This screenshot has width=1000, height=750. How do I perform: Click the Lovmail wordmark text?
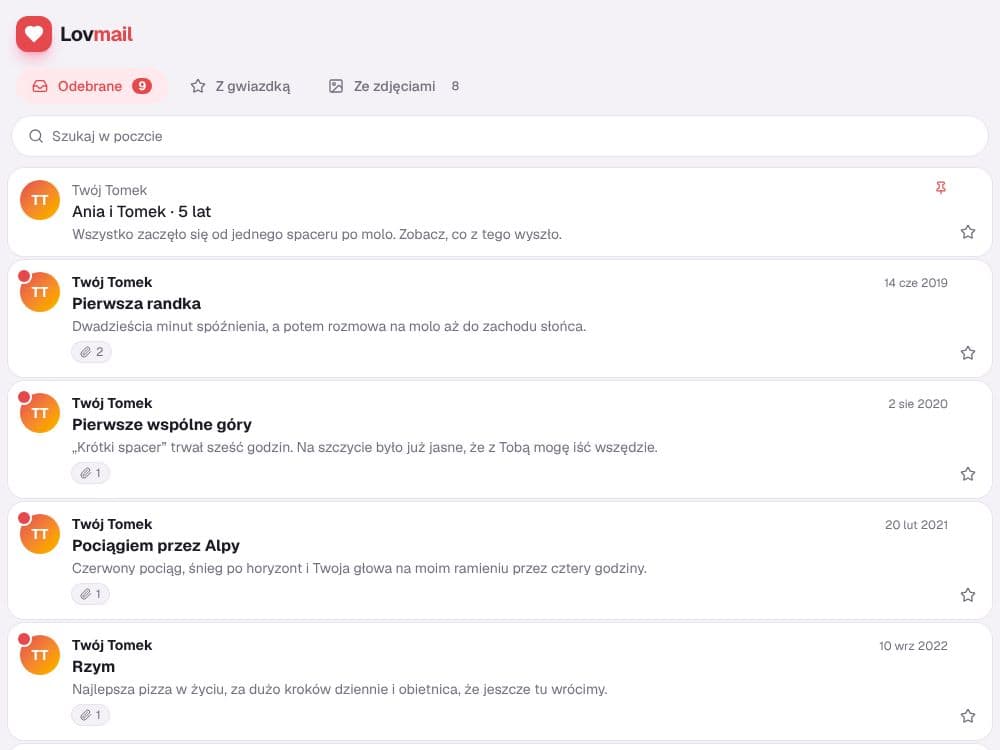[x=96, y=34]
